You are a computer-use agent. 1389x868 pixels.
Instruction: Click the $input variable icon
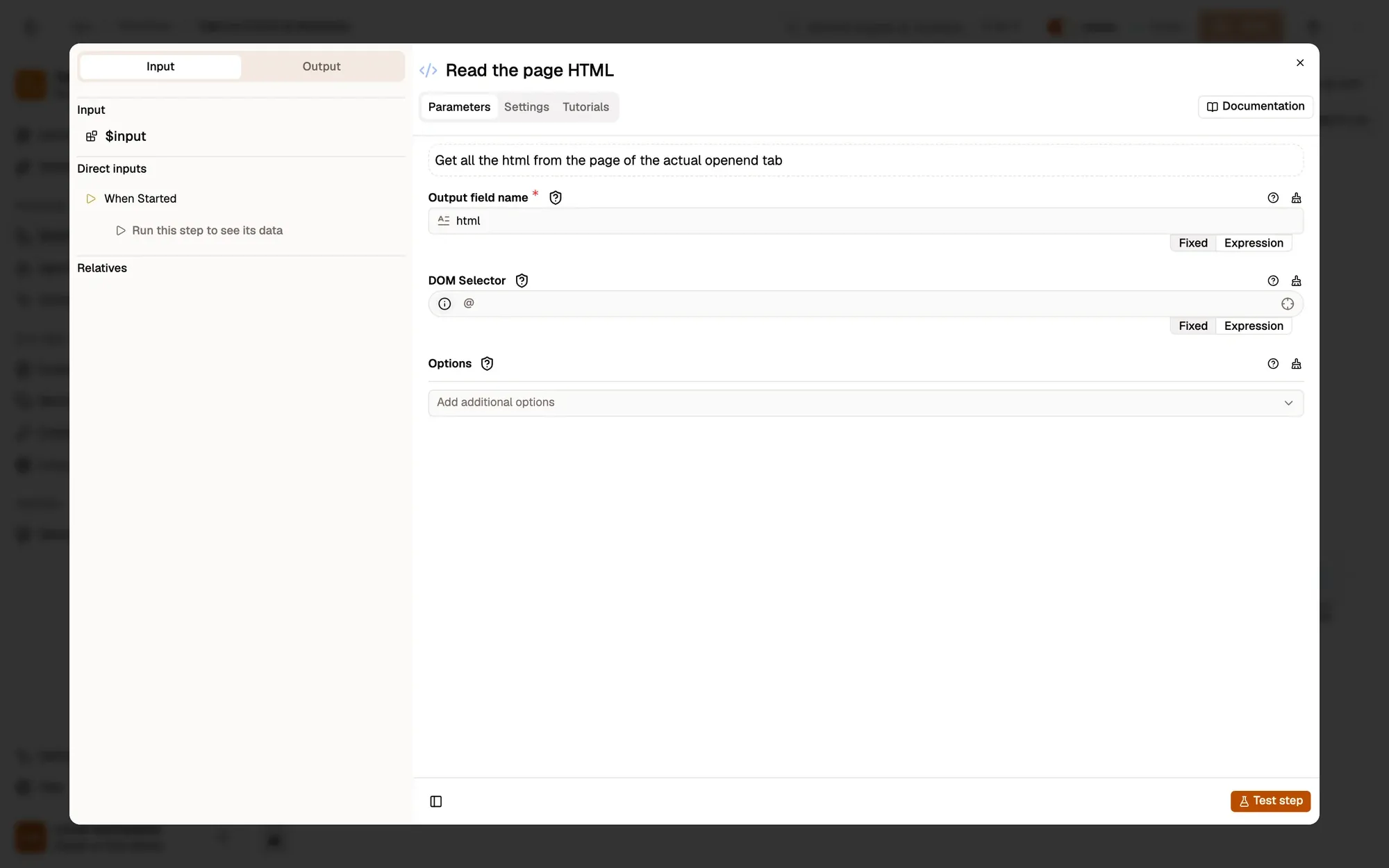tap(92, 136)
